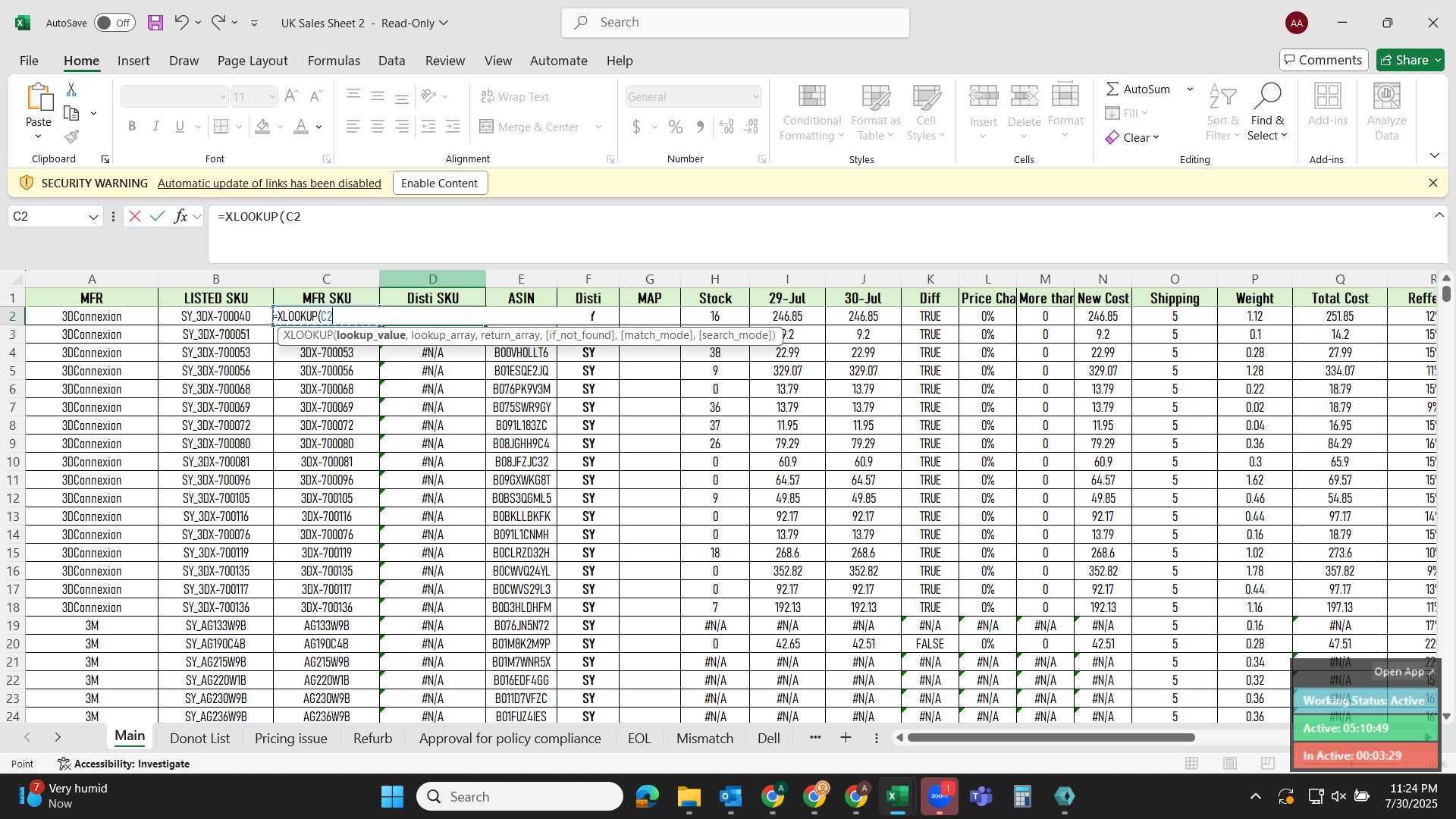Click the Redo arrow icon
Screen dimensions: 1456x819
[x=218, y=23]
